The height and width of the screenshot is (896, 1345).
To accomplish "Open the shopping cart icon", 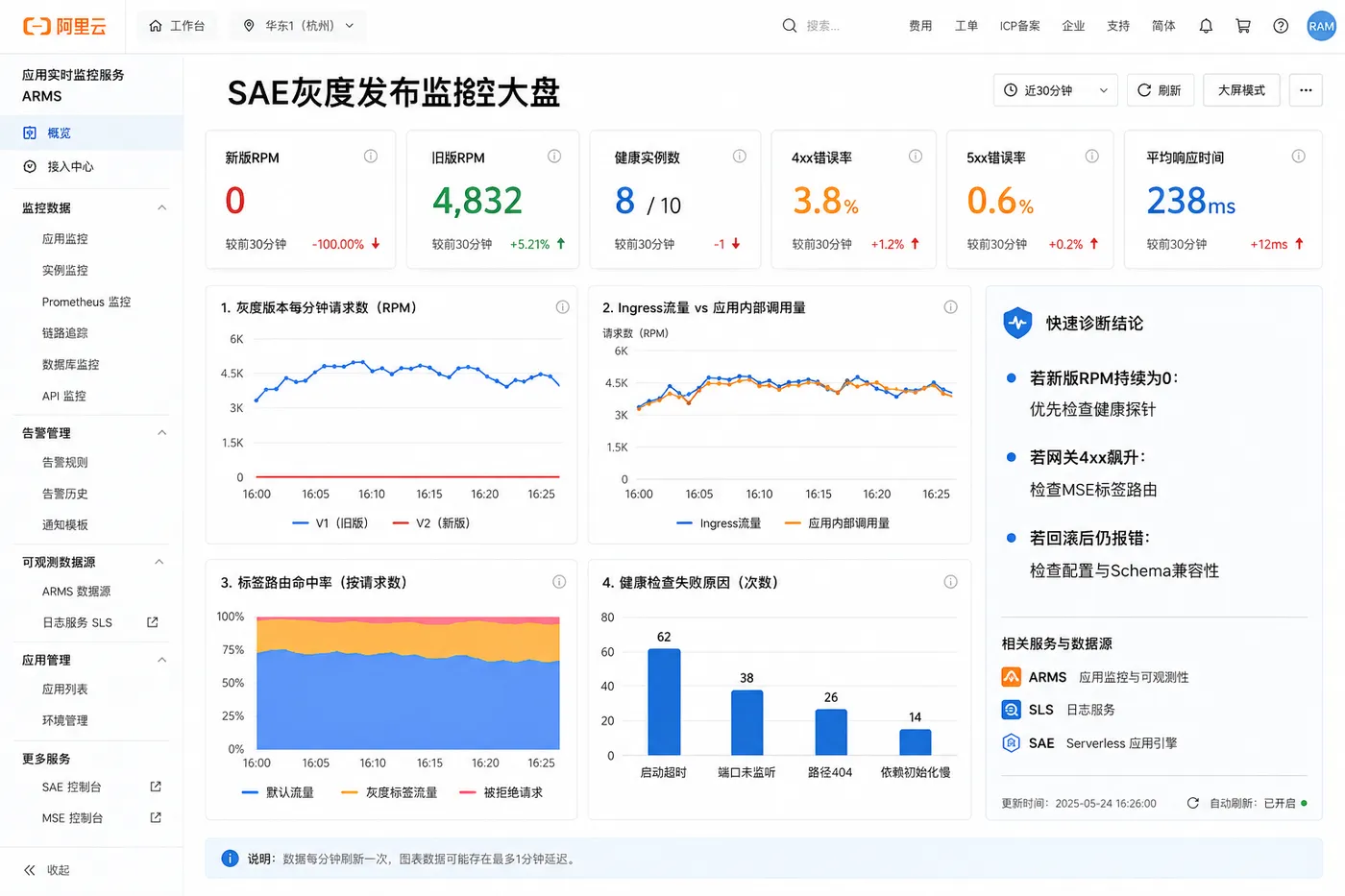I will (x=1243, y=26).
